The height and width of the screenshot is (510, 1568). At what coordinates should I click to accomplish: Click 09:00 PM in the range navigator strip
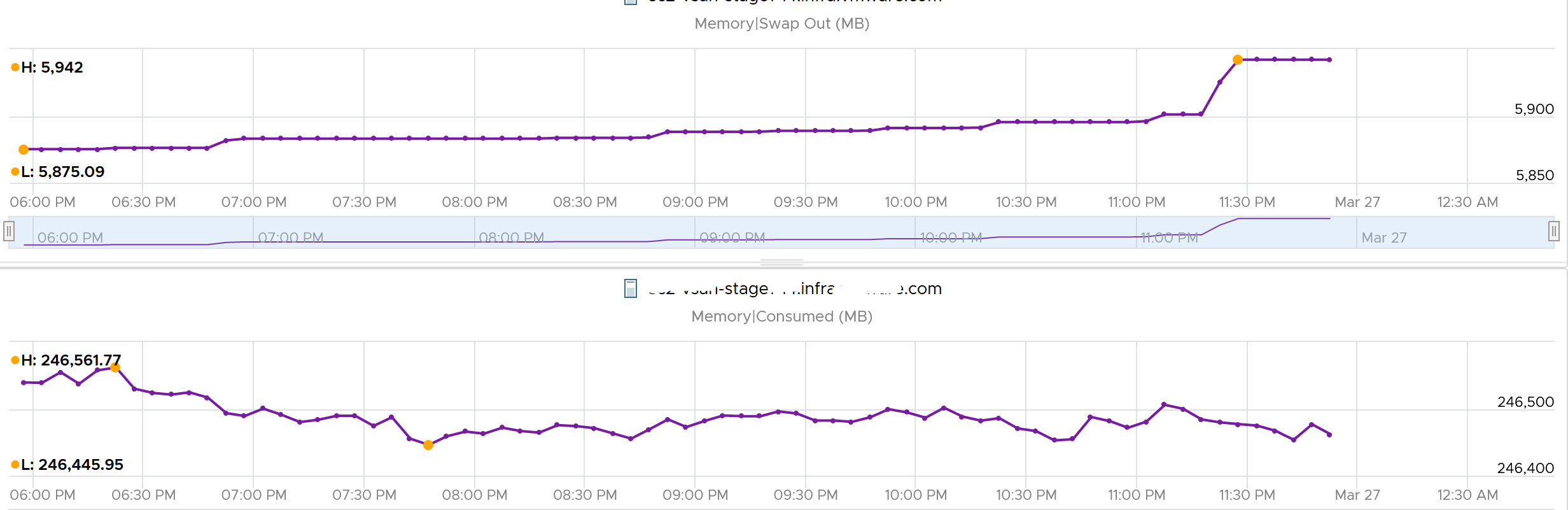pyautogui.click(x=732, y=237)
